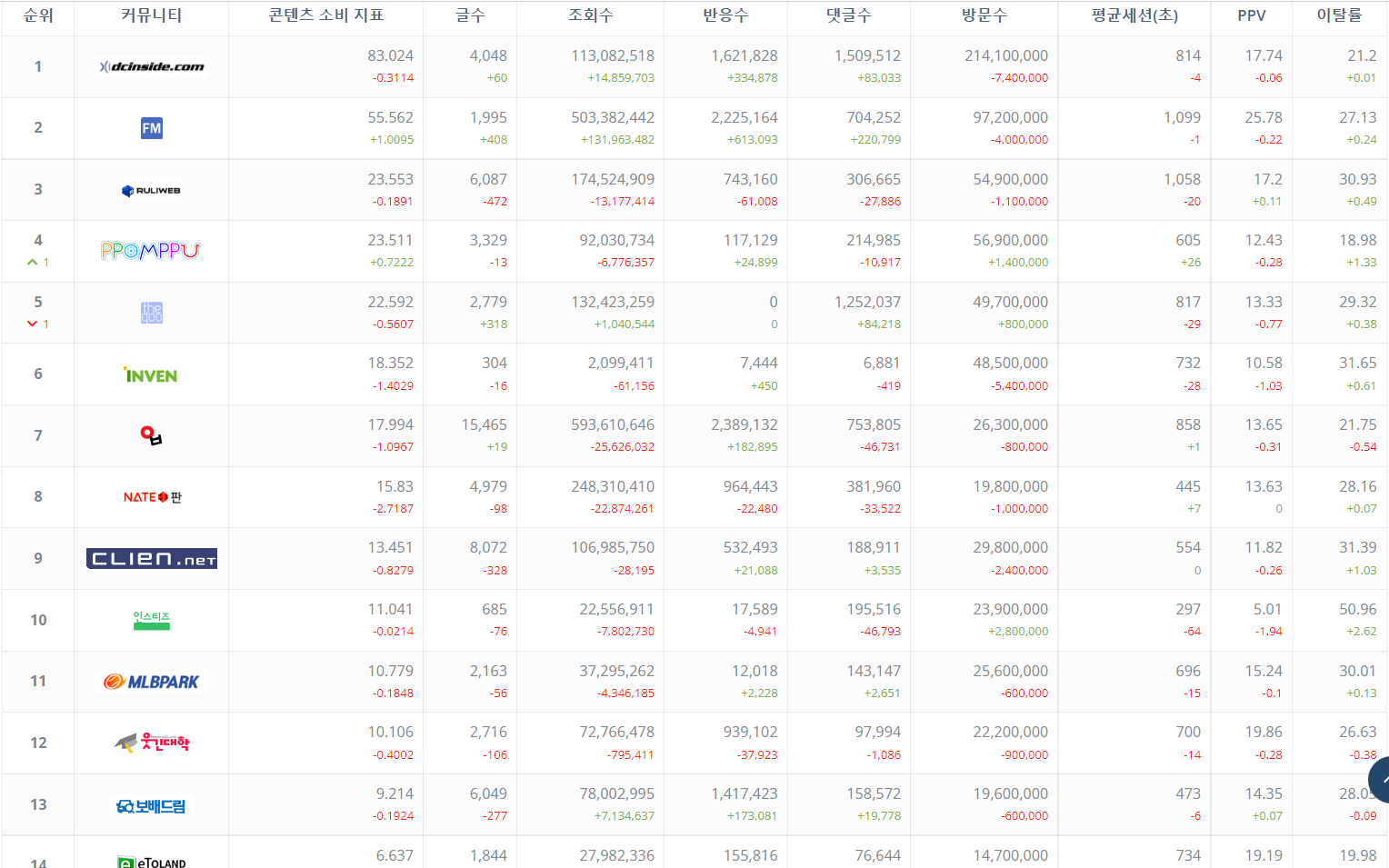Image resolution: width=1389 pixels, height=868 pixels.
Task: Sort table by 이탈률 column
Action: [x=1339, y=15]
